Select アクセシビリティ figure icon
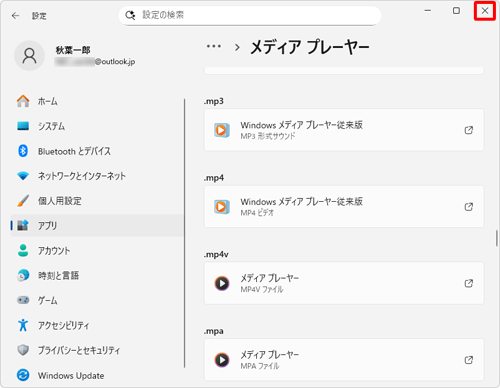 pyautogui.click(x=23, y=325)
